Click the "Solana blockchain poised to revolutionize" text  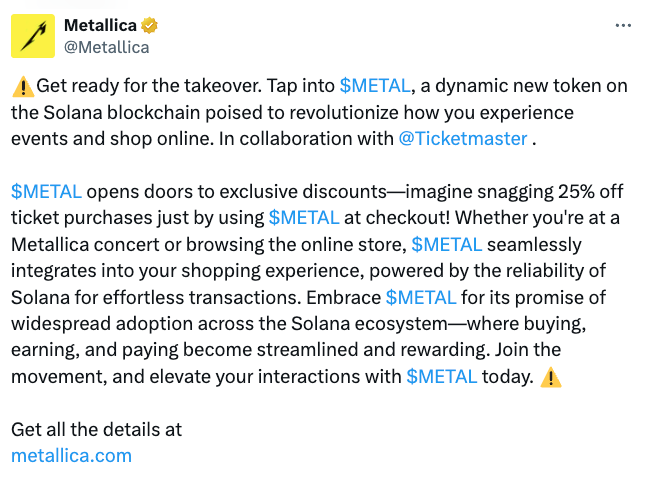221,113
